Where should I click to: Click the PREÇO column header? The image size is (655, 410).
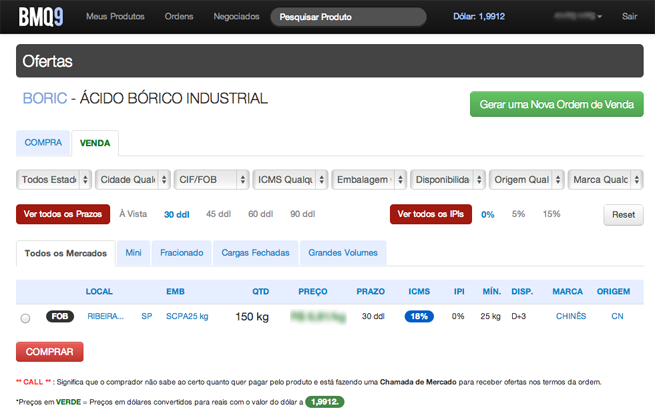312,292
